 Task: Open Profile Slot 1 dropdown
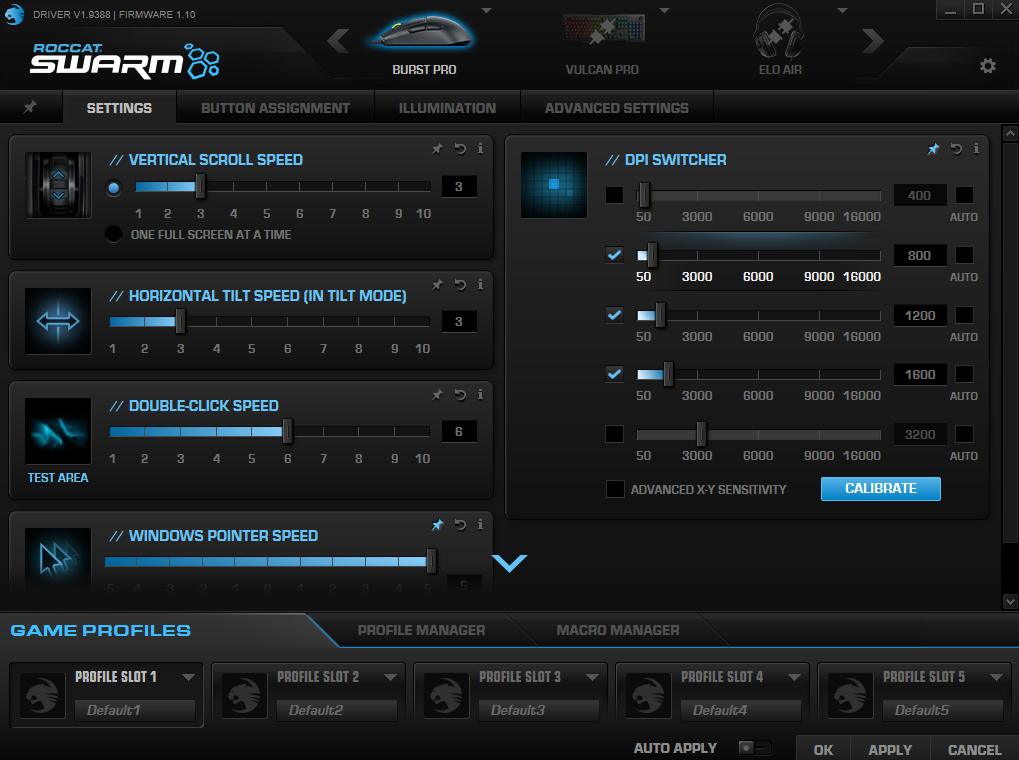[188, 677]
